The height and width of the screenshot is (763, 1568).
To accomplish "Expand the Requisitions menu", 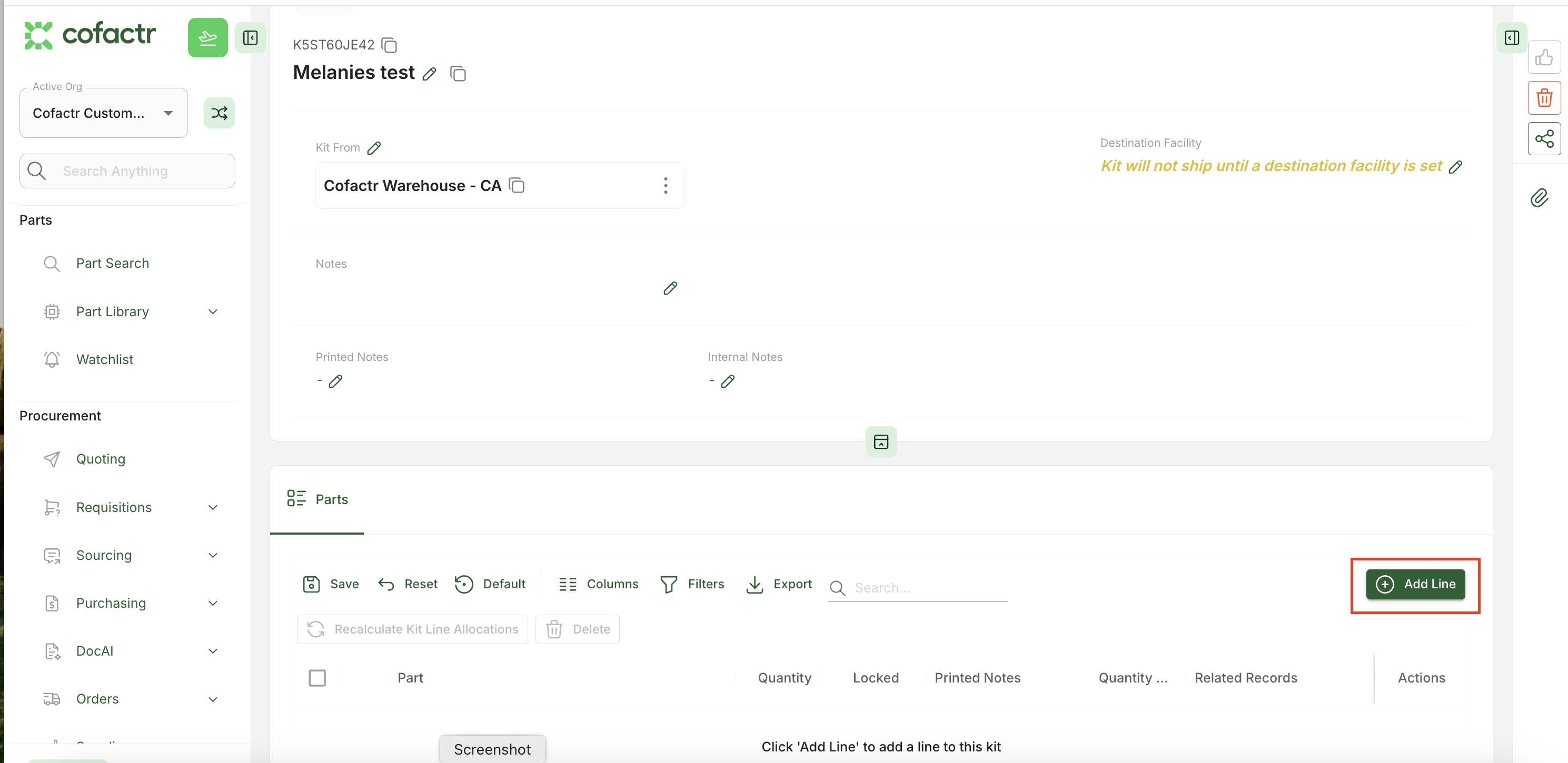I will click(212, 508).
